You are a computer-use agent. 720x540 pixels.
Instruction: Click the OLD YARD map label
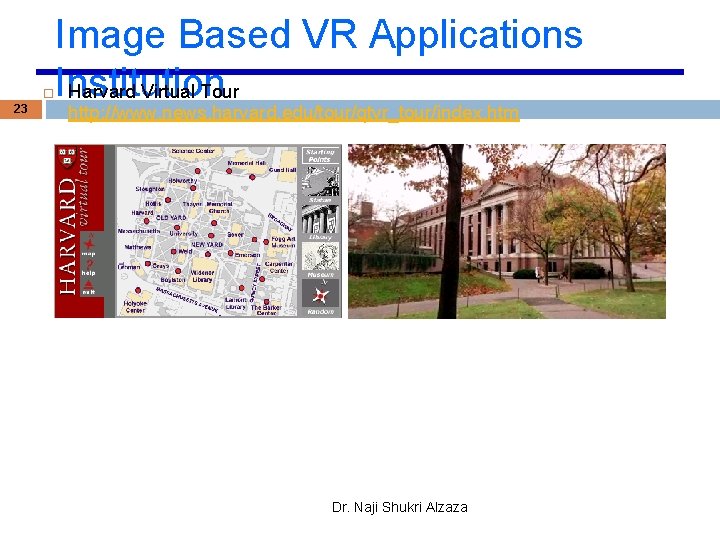click(171, 218)
